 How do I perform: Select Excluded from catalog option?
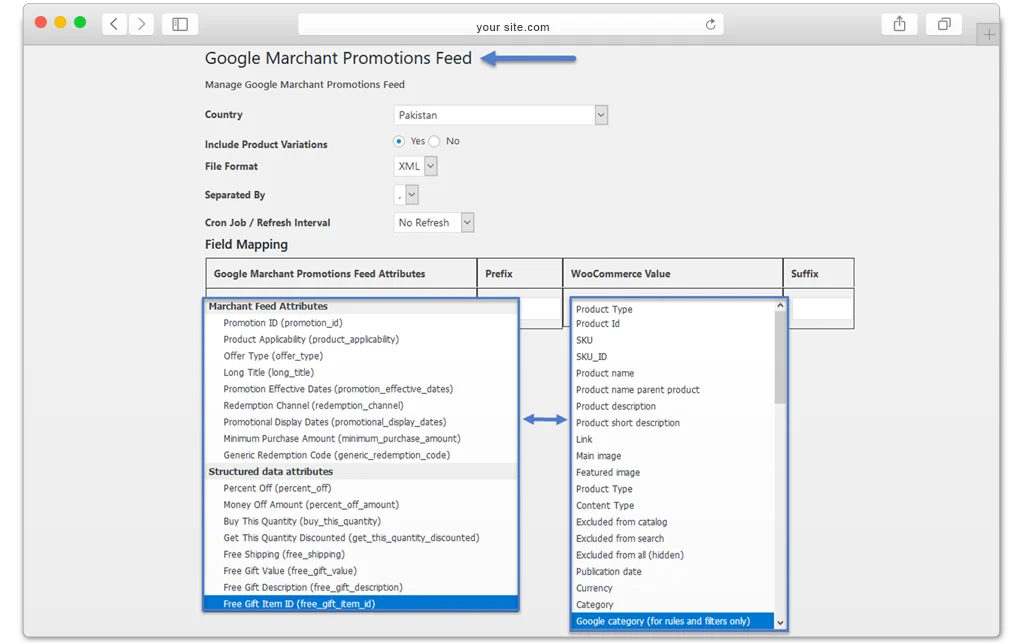(x=673, y=522)
